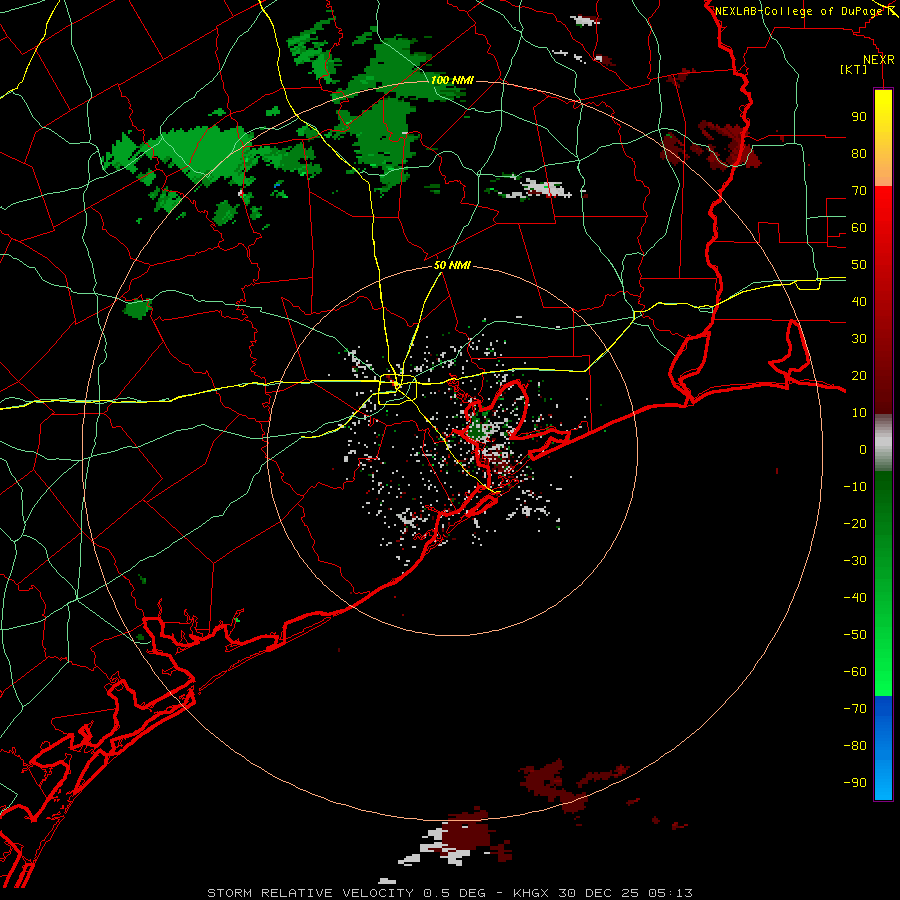
Task: Click the -70 value on the velocity scale
Action: 855,709
